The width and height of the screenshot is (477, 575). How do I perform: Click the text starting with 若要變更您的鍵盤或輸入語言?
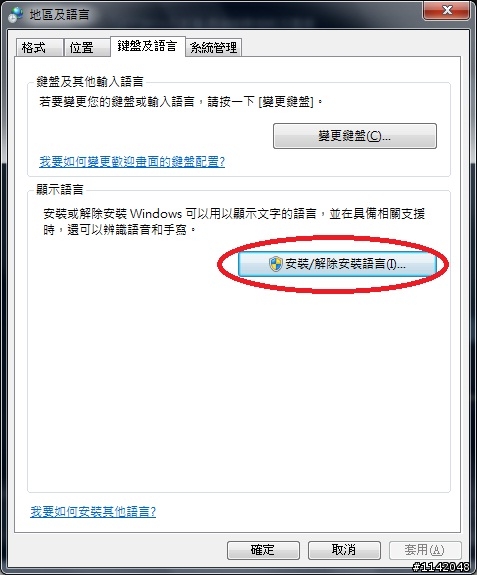[x=181, y=102]
